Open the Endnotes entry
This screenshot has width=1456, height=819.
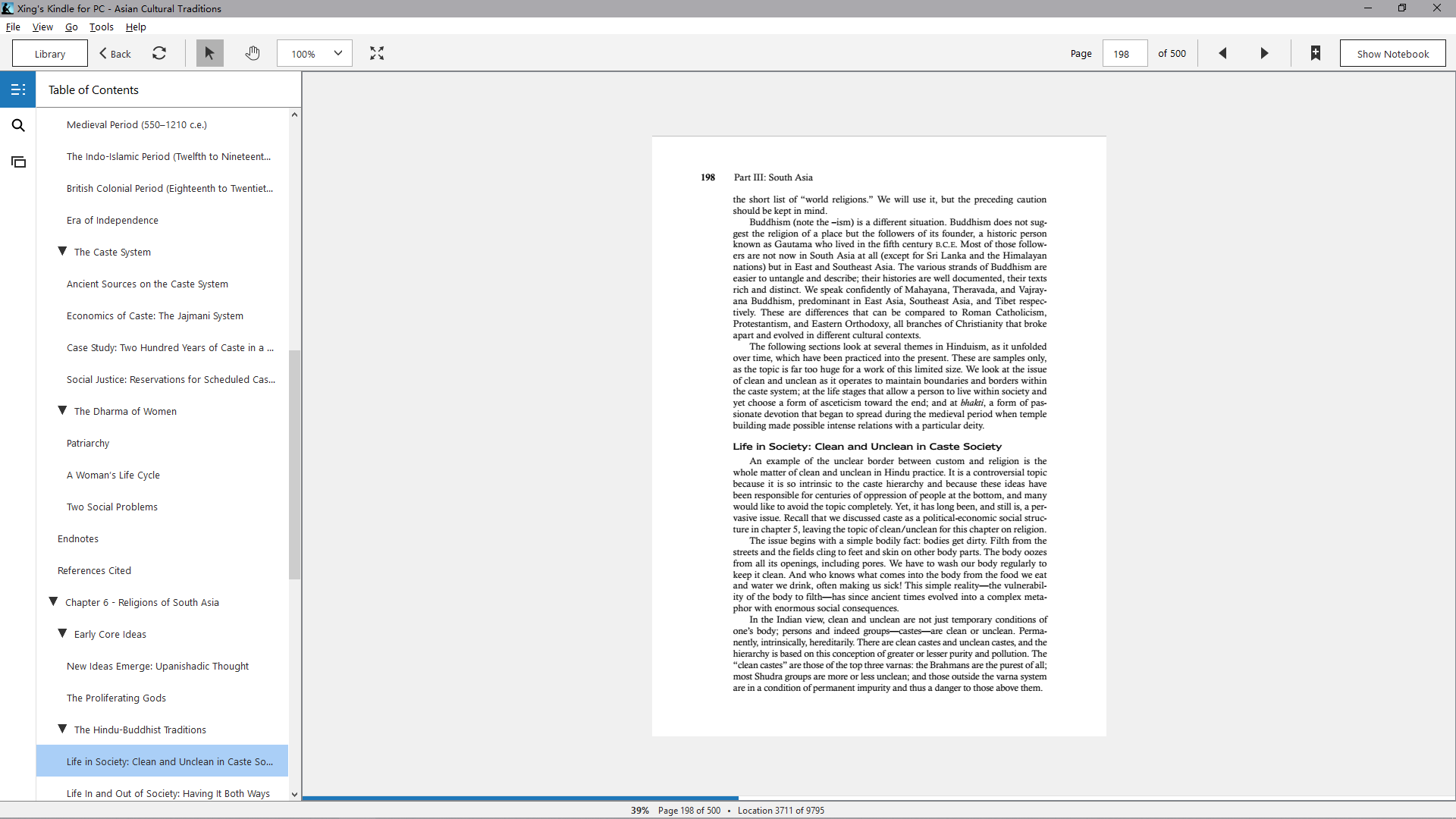coord(78,539)
